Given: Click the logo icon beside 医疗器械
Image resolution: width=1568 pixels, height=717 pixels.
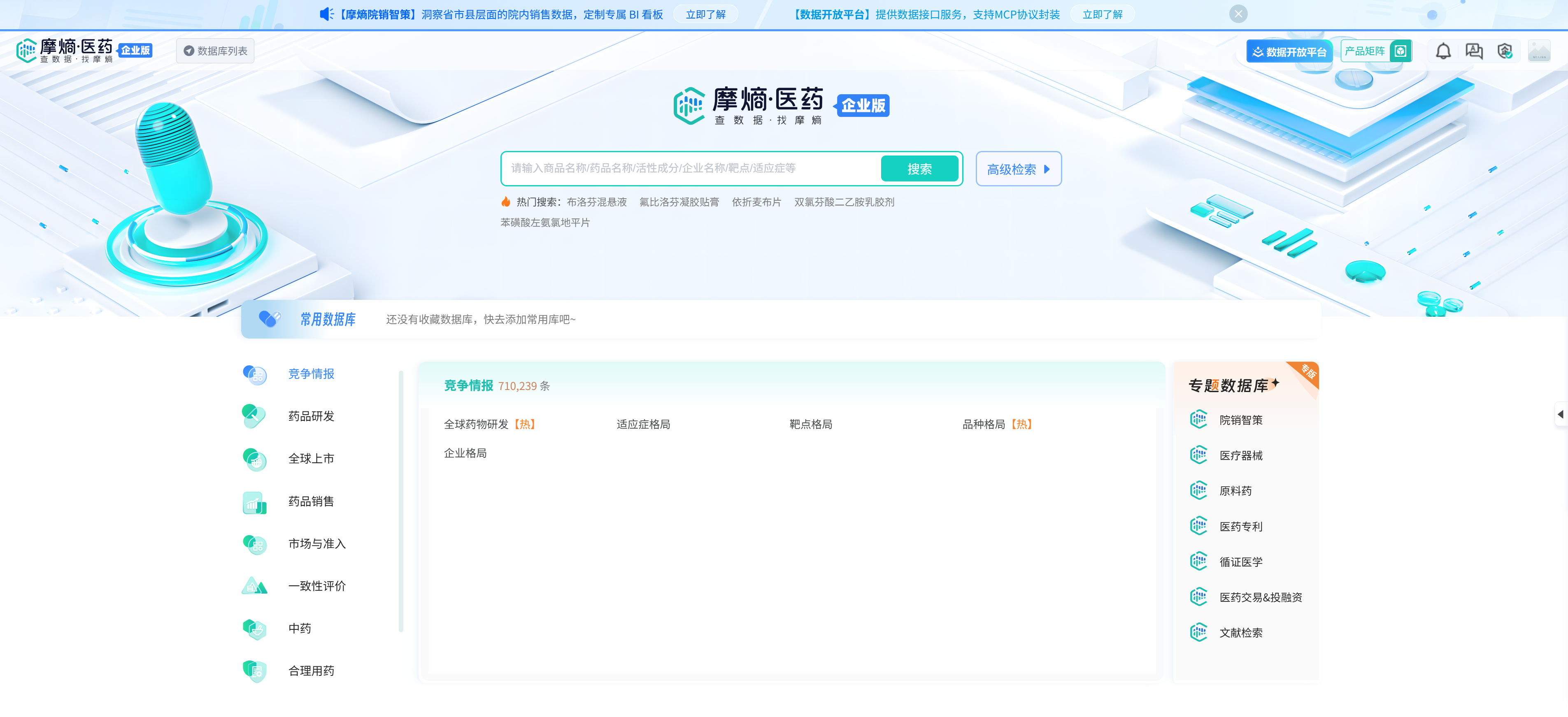Looking at the screenshot, I should (x=1198, y=455).
